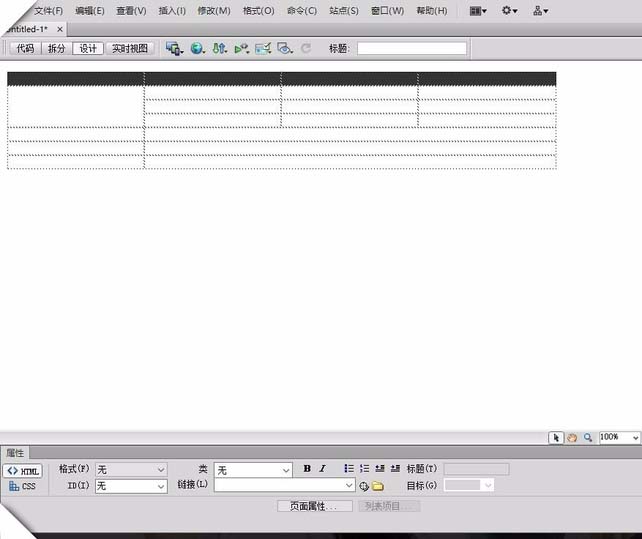
Task: Open the 目标(G) target dropdown
Action: tap(469, 485)
